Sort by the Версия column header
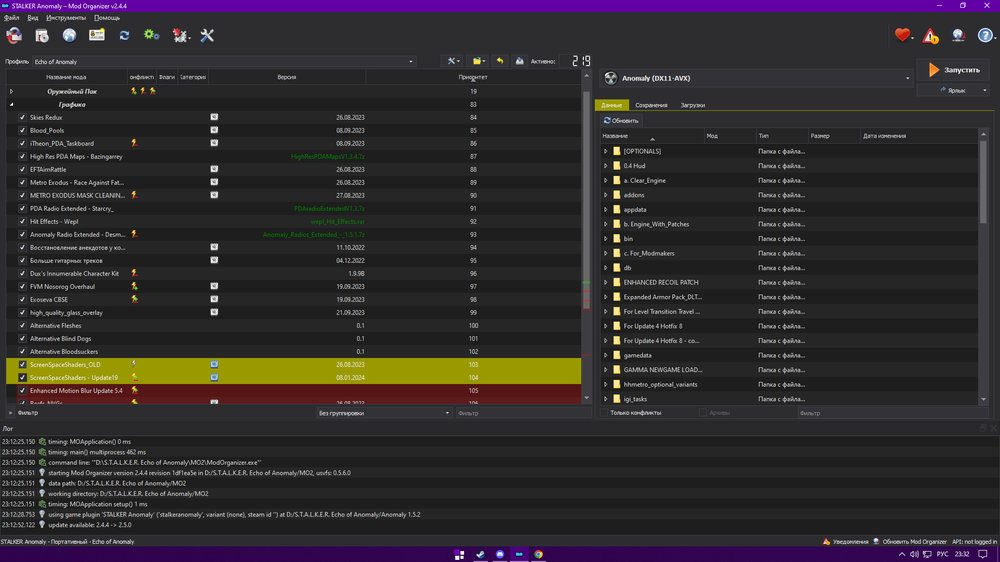1000x562 pixels. coord(286,77)
